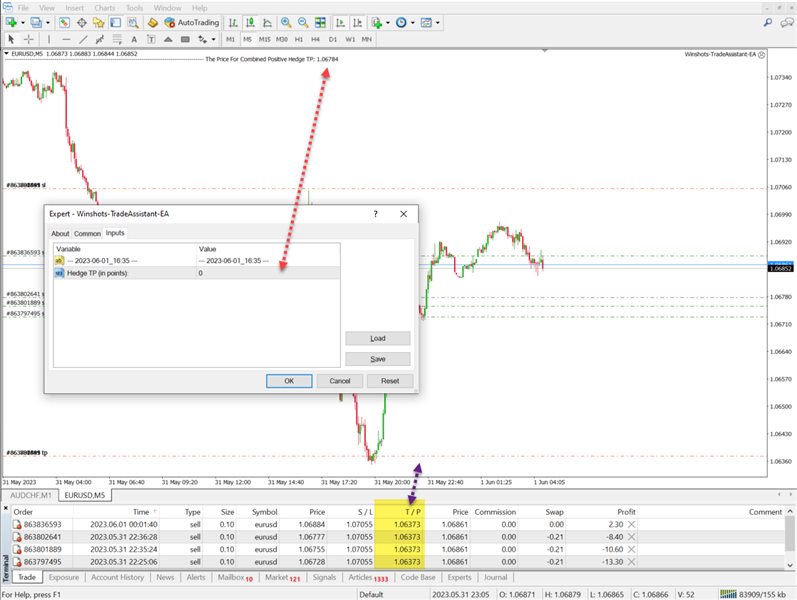Toggle the Terminal panel icon
Image resolution: width=797 pixels, height=600 pixels.
(x=116, y=22)
